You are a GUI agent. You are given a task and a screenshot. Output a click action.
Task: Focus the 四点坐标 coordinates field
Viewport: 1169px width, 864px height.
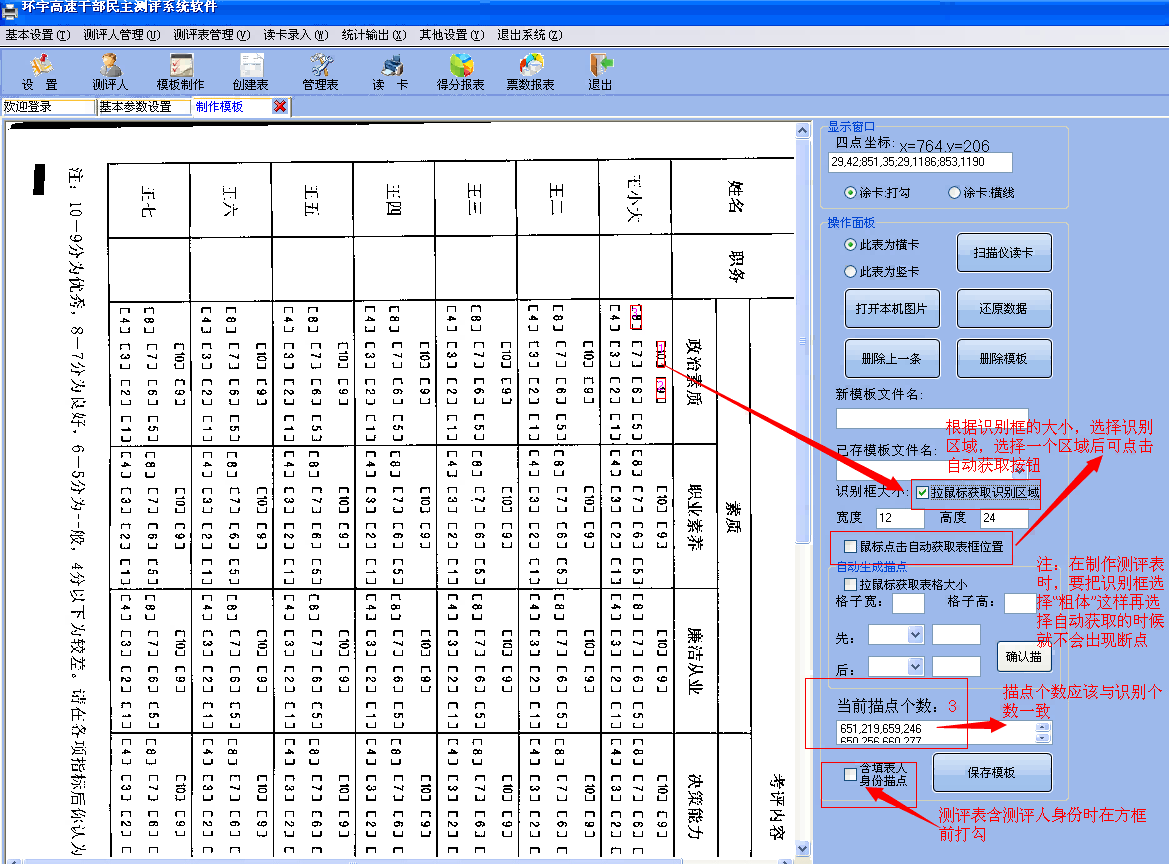click(x=920, y=162)
